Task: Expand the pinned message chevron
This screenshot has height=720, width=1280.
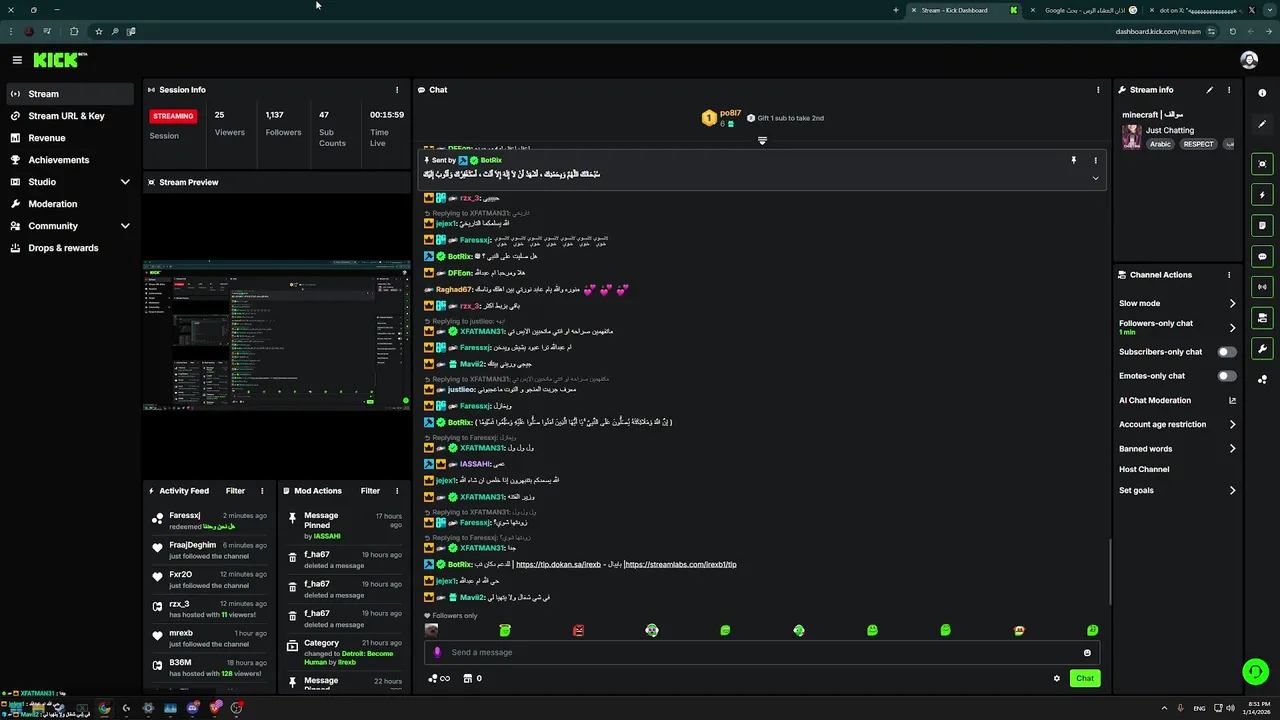Action: coord(1095,178)
